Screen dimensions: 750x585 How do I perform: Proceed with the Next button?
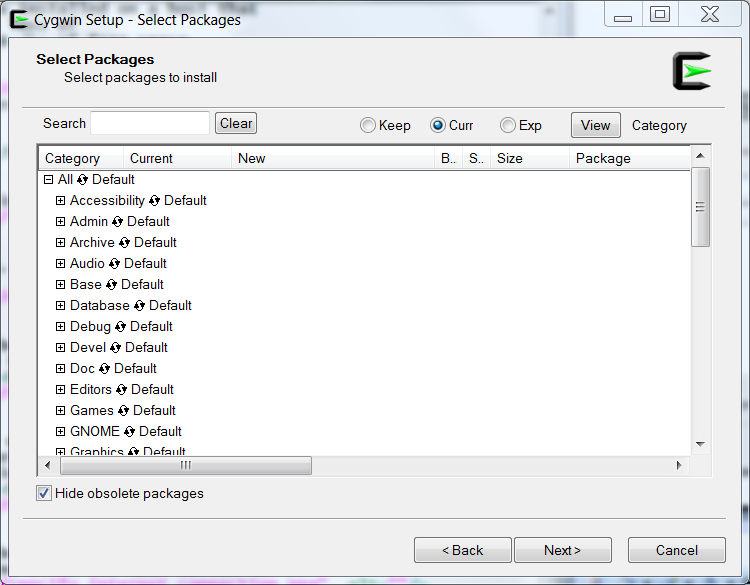coord(562,551)
